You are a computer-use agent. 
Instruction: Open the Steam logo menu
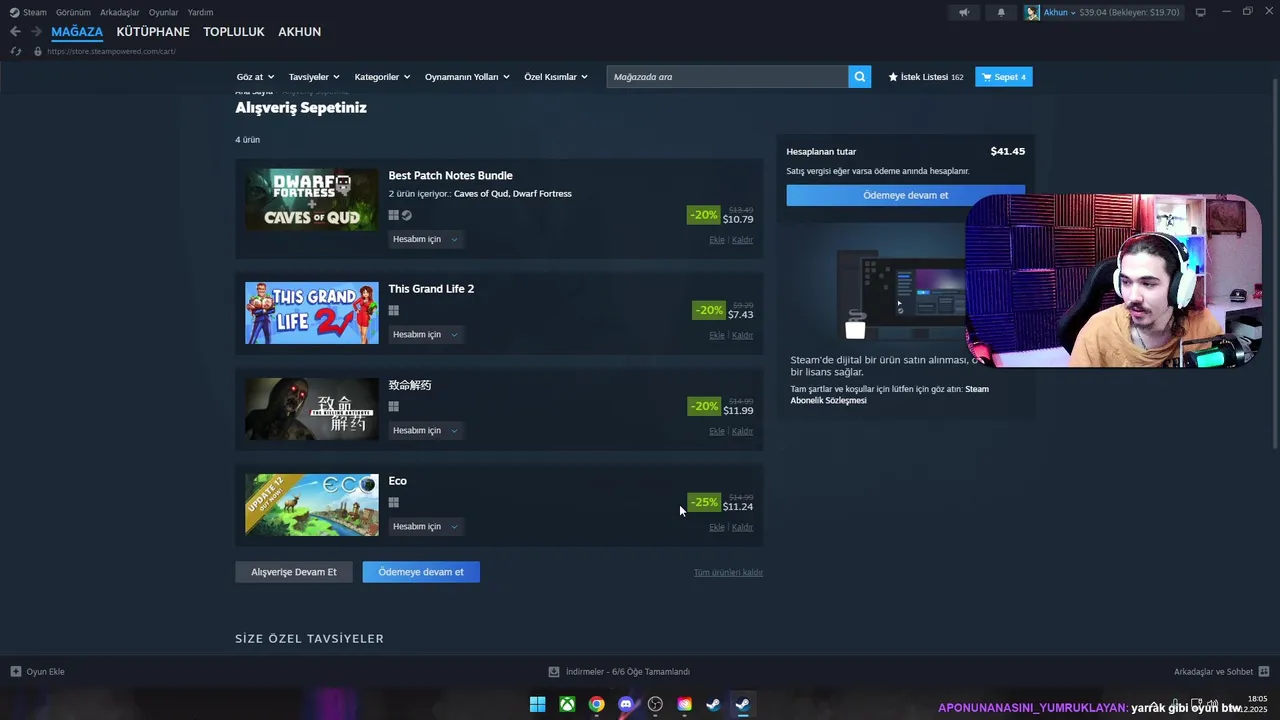pos(14,12)
